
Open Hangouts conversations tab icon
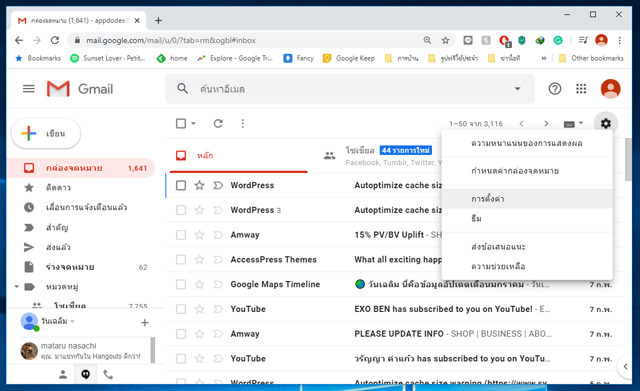click(85, 374)
